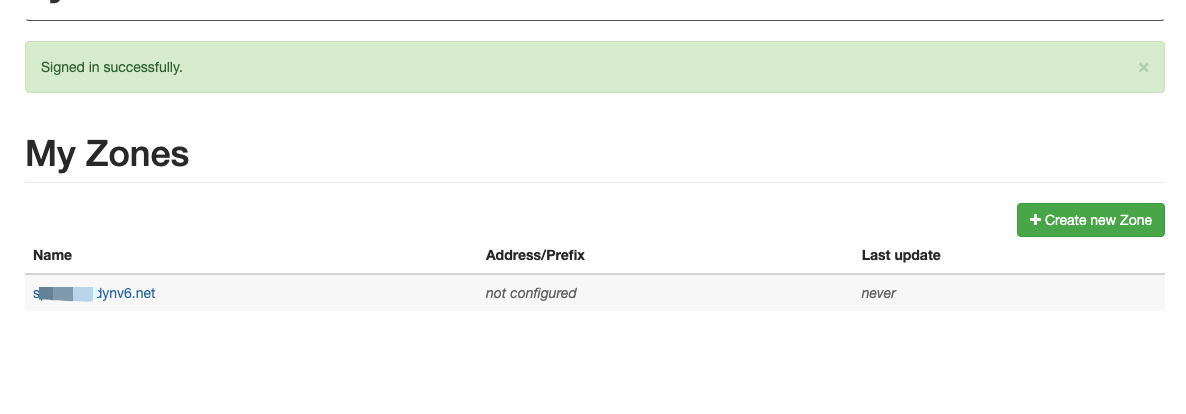Open the dynv6.net zone link
The image size is (1186, 414).
[94, 293]
